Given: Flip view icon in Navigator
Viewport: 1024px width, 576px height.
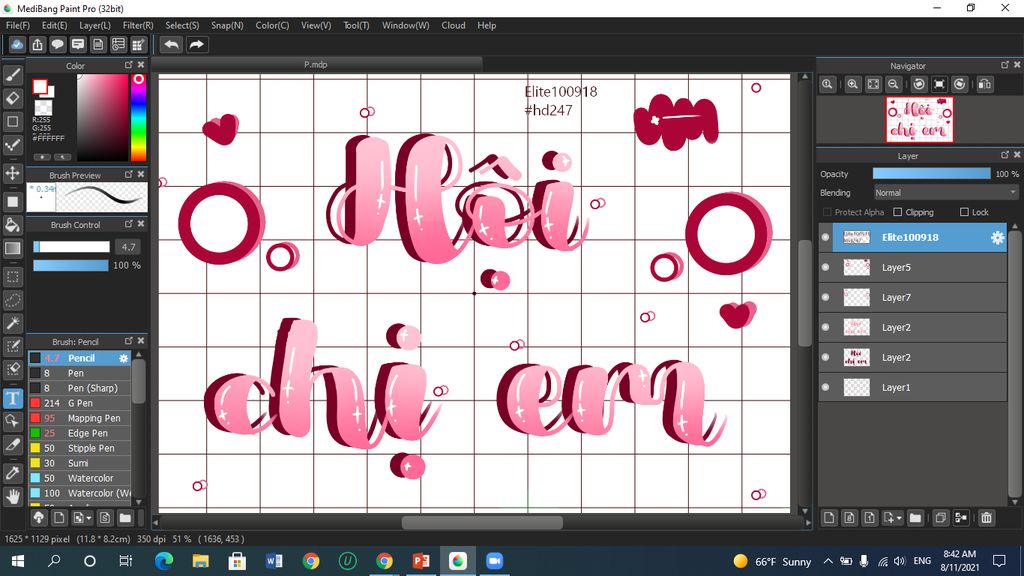Looking at the screenshot, I should click(984, 84).
